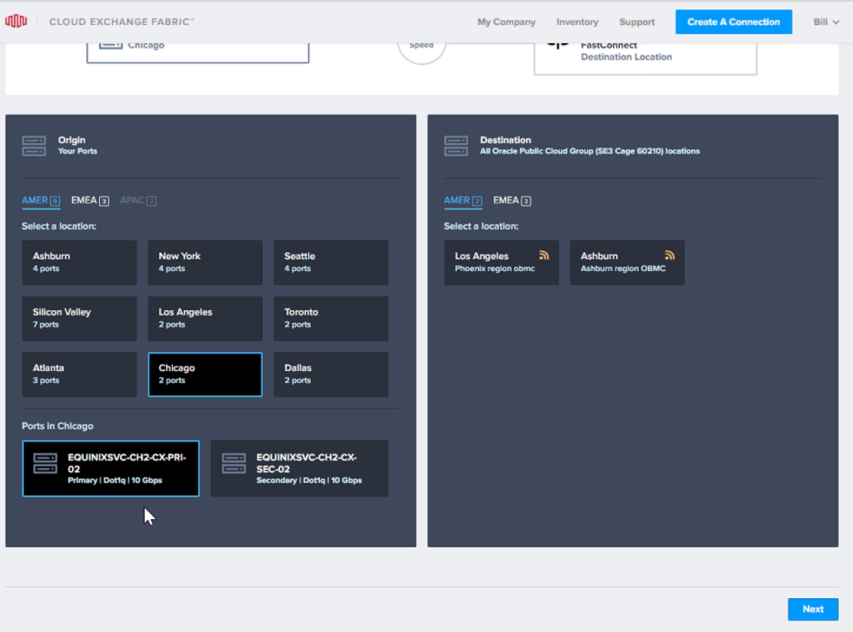The height and width of the screenshot is (632, 853).
Task: Choose Silicon Valley origin location
Action: pos(79,318)
